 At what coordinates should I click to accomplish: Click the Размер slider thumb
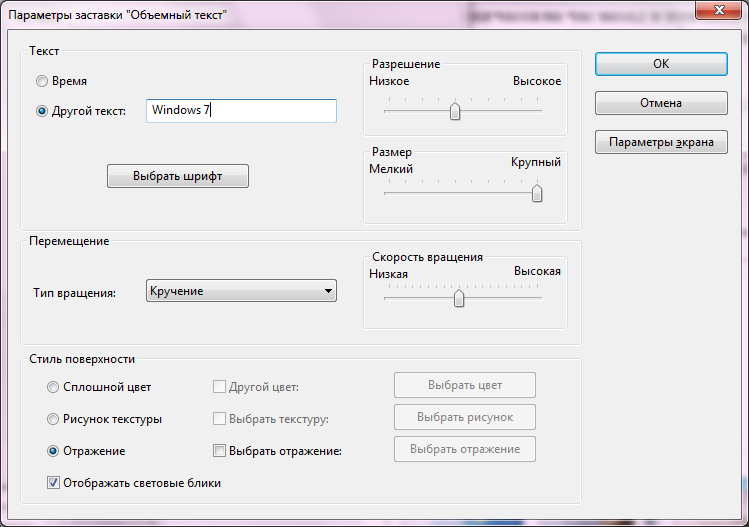(x=537, y=193)
